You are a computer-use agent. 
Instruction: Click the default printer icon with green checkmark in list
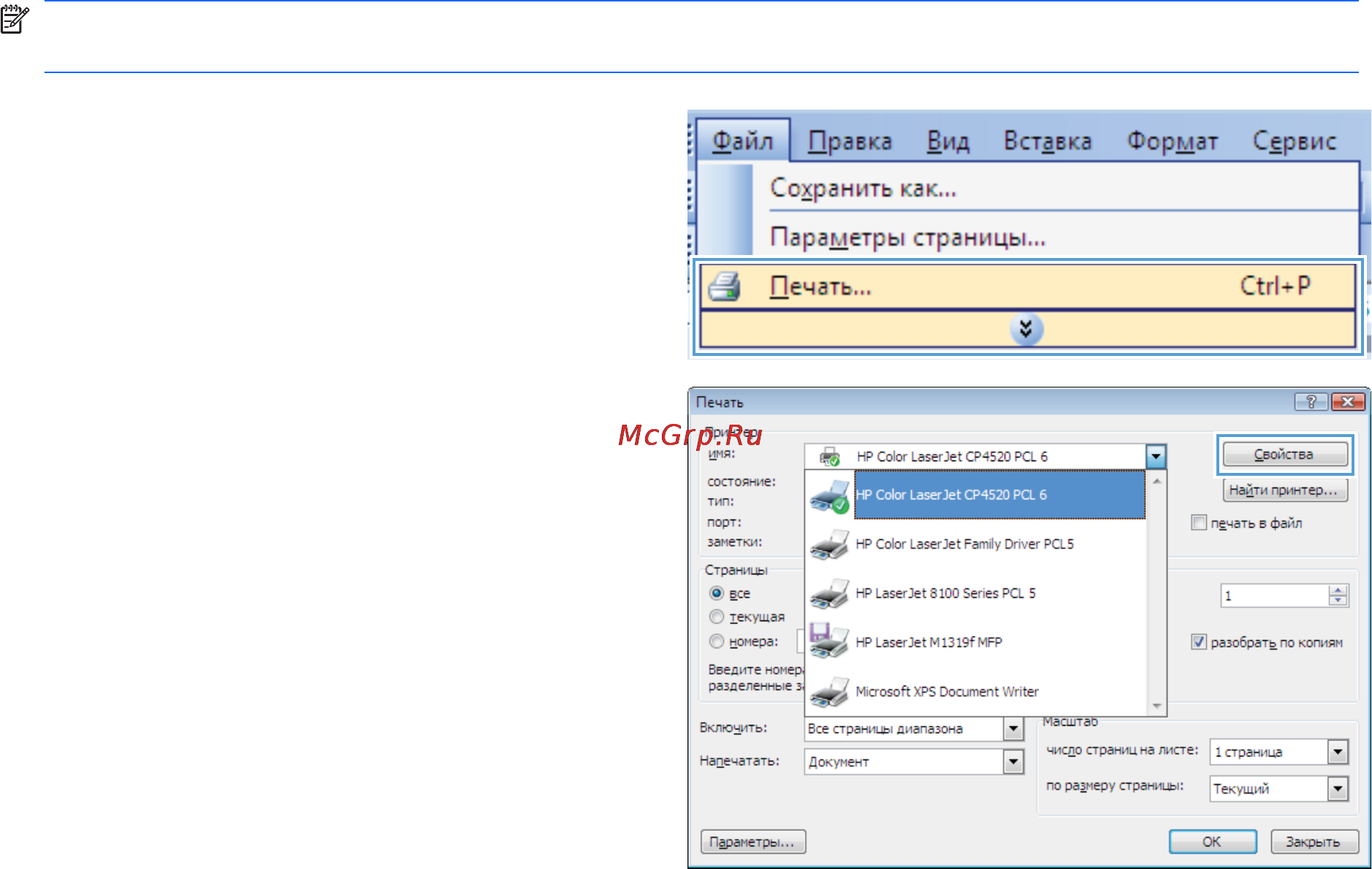coord(830,496)
